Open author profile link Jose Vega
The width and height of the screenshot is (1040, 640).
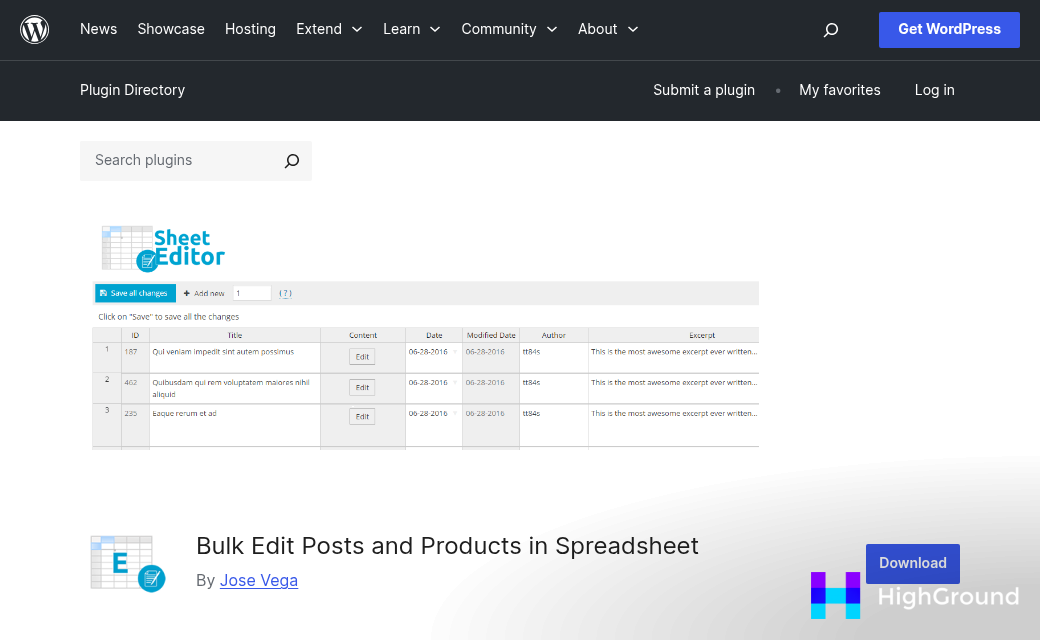(258, 580)
